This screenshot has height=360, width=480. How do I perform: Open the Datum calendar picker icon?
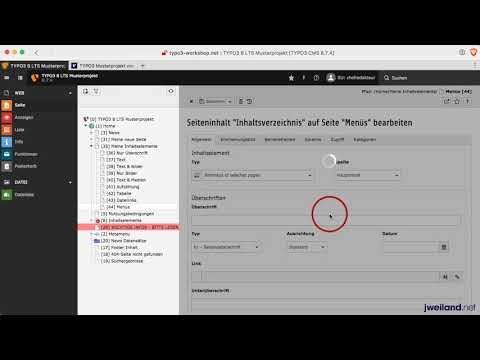[444, 247]
